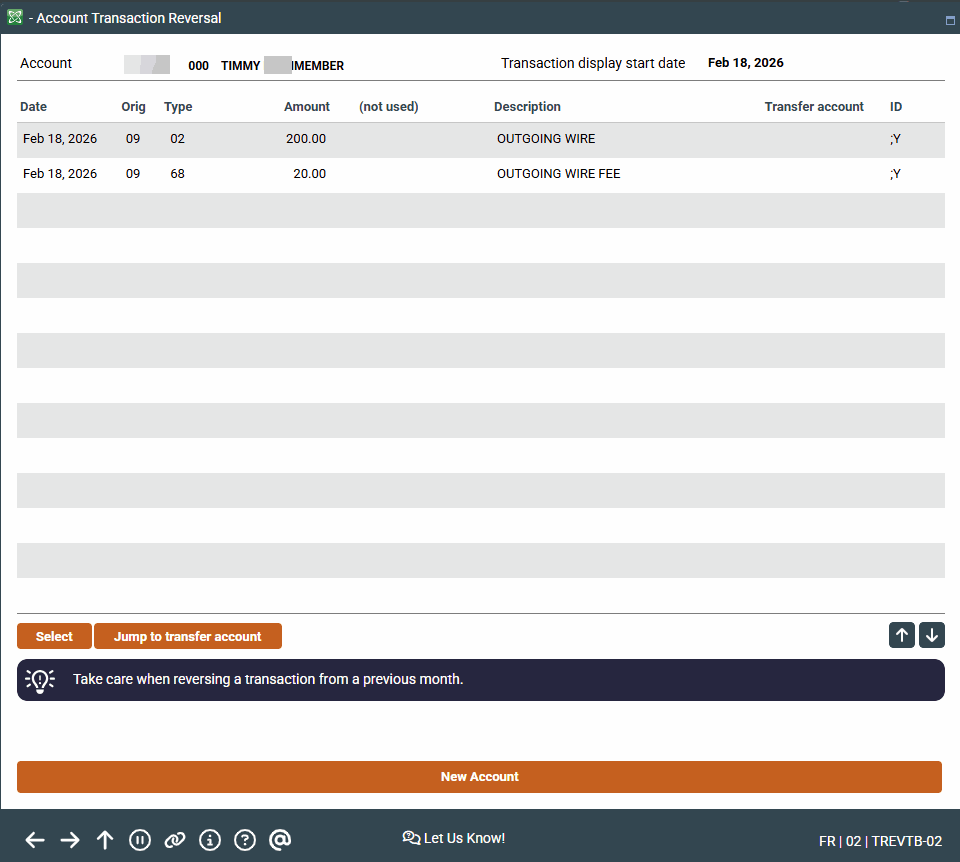Click the application icon in title bar
The height and width of the screenshot is (862, 960).
tap(15, 17)
